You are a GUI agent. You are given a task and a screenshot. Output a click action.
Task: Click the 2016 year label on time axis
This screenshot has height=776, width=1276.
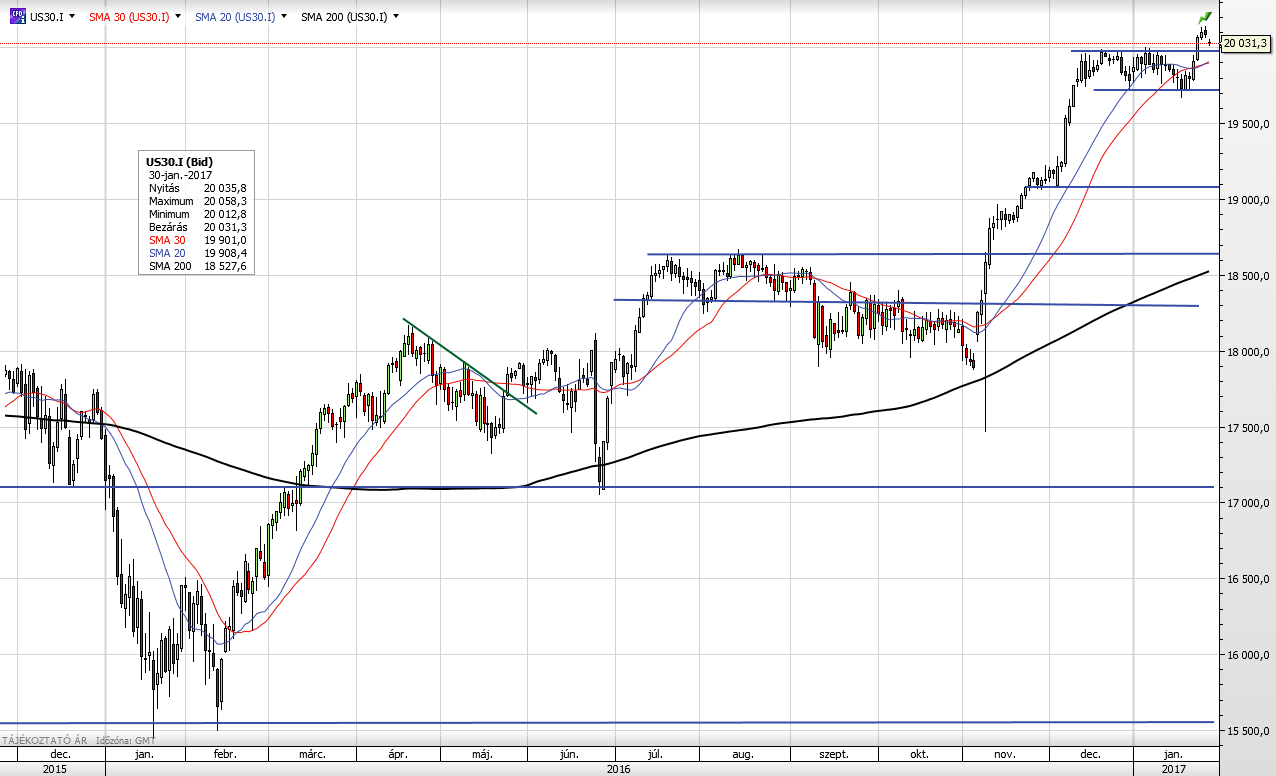point(618,768)
